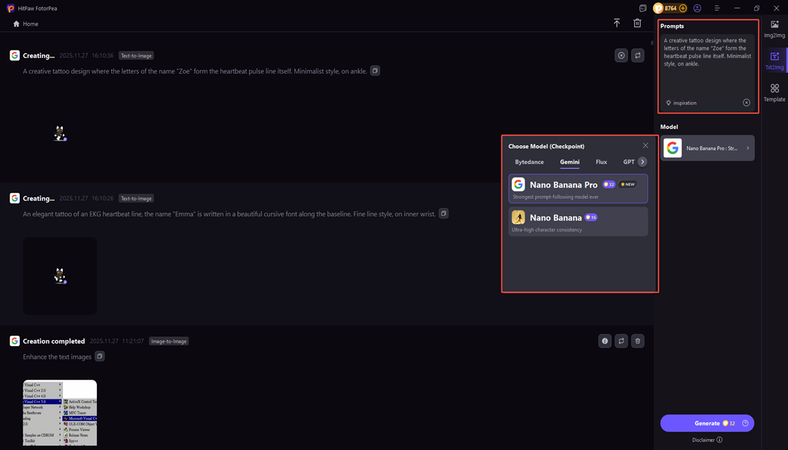Viewport: 788px width, 450px height.
Task: Show info for the completed creation
Action: coord(604,341)
